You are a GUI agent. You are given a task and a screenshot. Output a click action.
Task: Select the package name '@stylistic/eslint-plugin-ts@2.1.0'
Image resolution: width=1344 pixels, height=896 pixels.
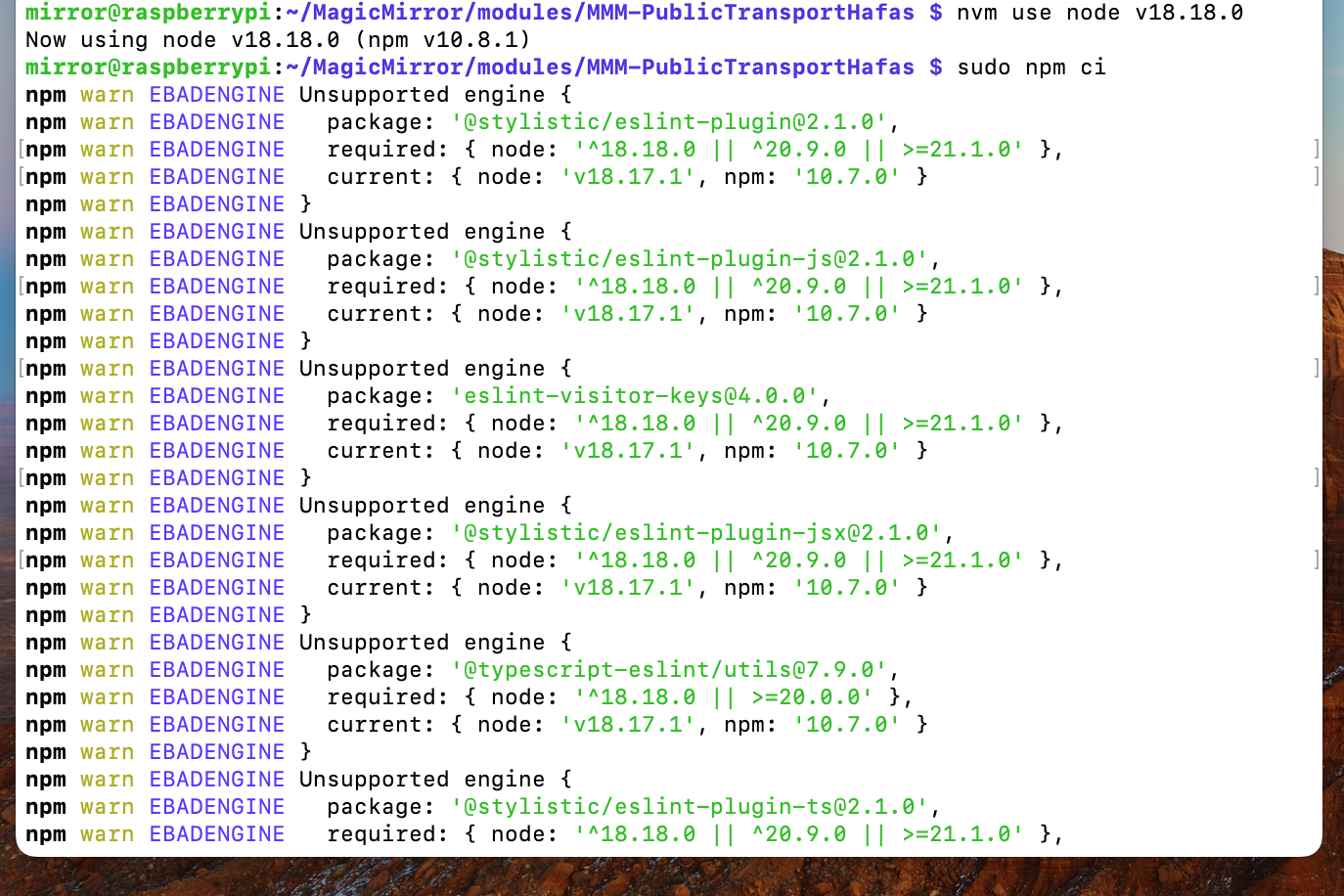pyautogui.click(x=690, y=807)
